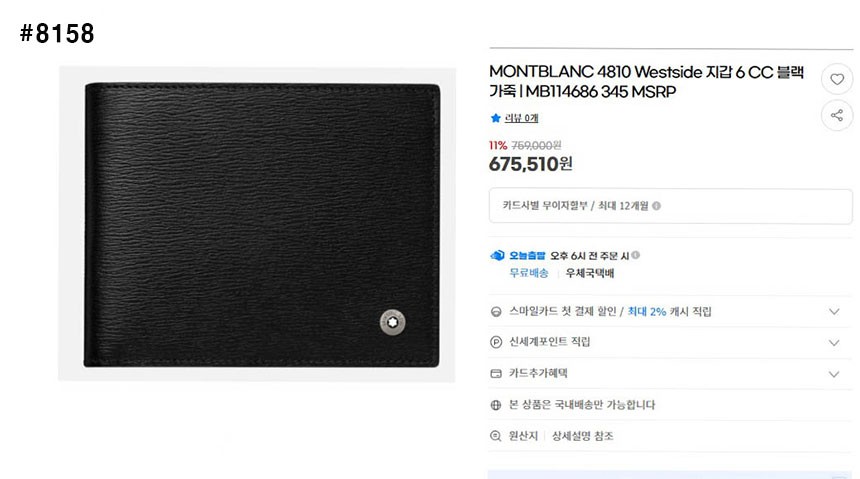This screenshot has height=479, width=860.
Task: Click 최대 2% 캐시 적립 text
Action: click(669, 312)
